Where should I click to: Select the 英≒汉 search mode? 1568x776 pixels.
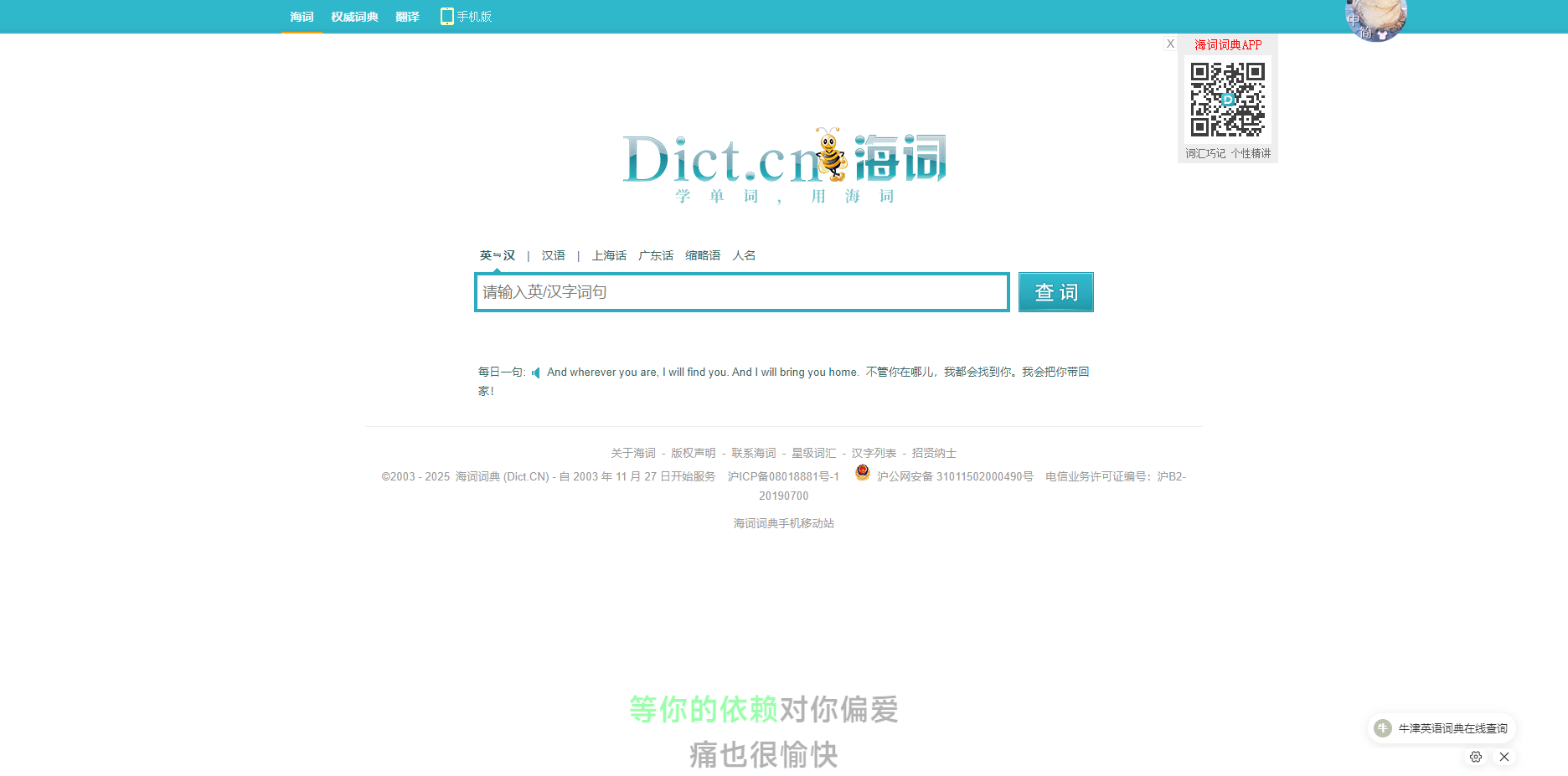(498, 255)
